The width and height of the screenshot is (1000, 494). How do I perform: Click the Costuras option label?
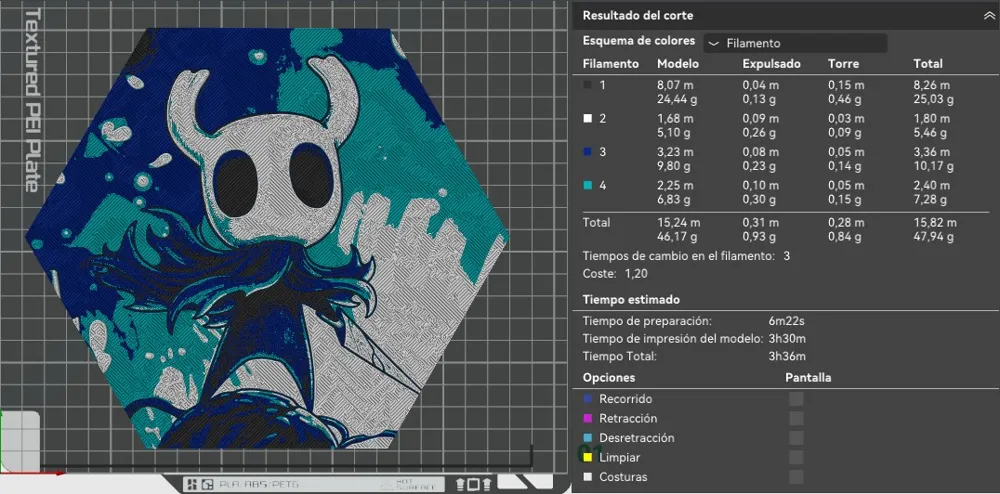click(x=623, y=477)
